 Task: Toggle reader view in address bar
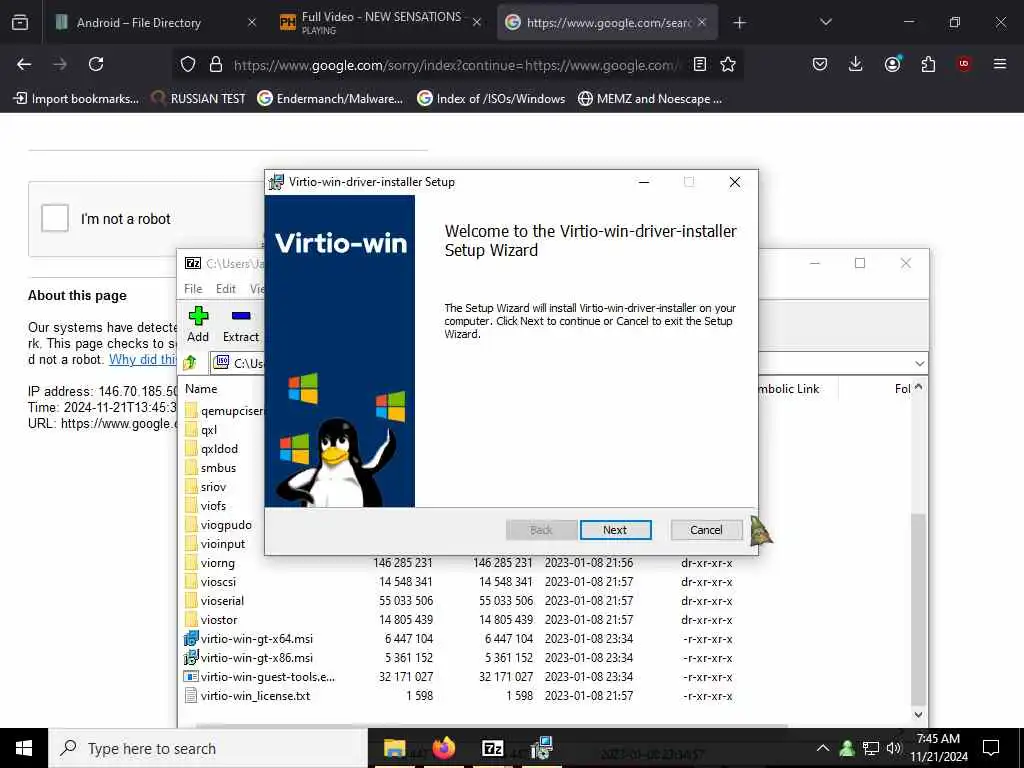699,64
